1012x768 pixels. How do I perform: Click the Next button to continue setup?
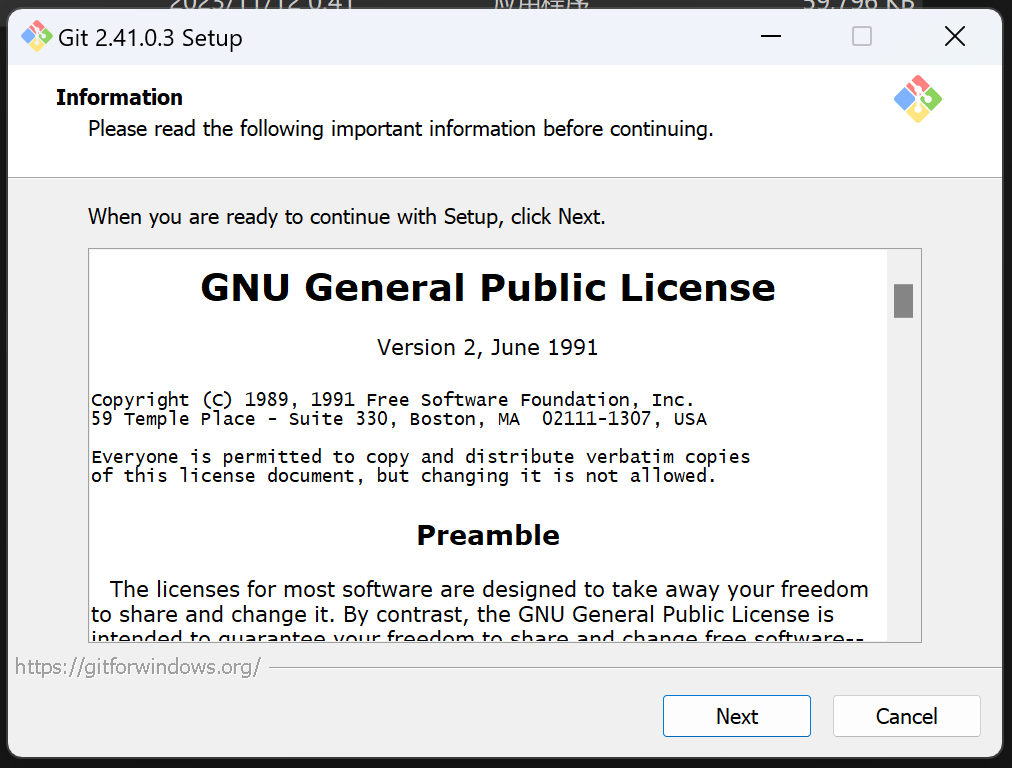tap(736, 716)
